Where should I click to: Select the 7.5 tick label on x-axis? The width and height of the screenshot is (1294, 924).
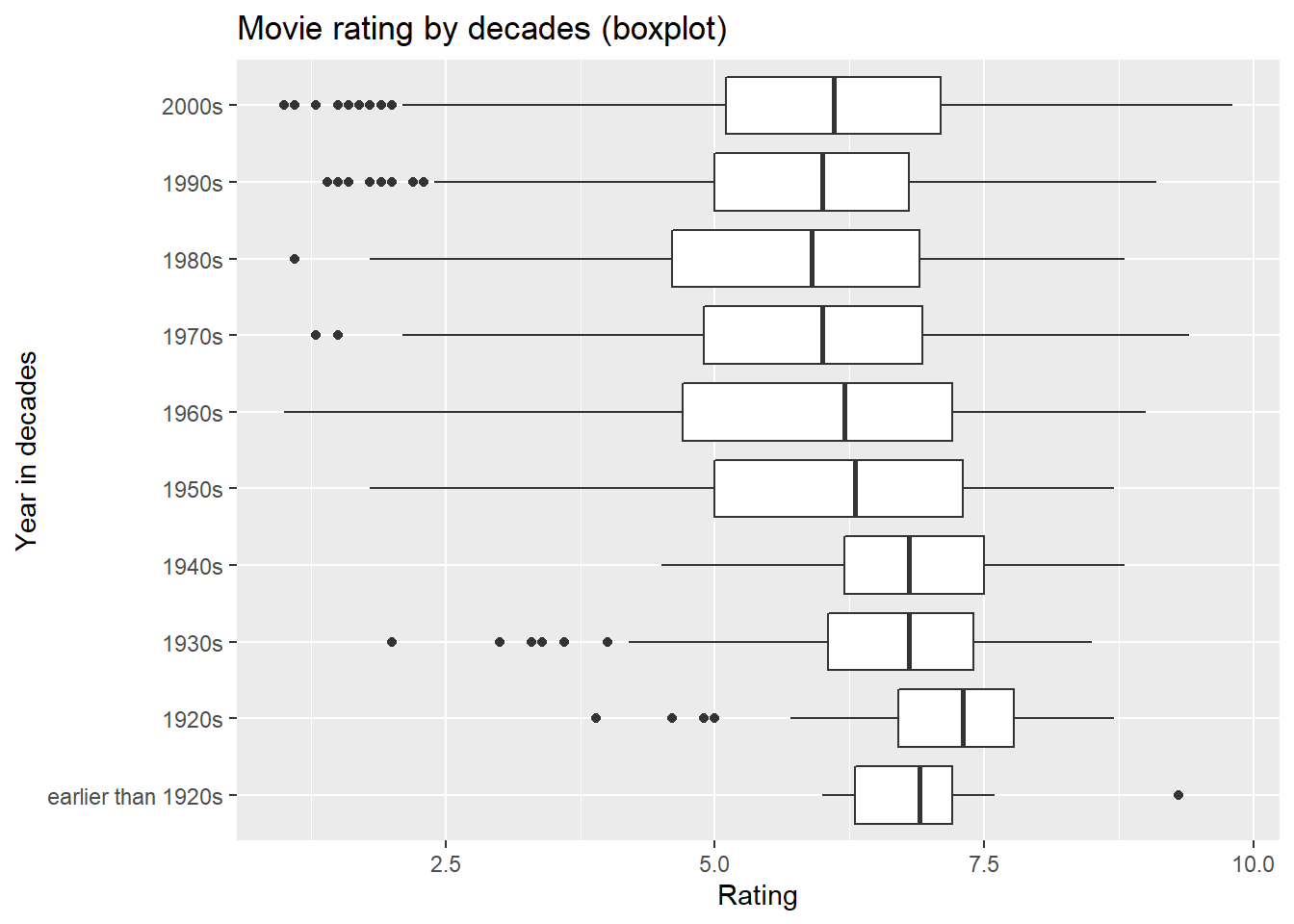click(984, 863)
